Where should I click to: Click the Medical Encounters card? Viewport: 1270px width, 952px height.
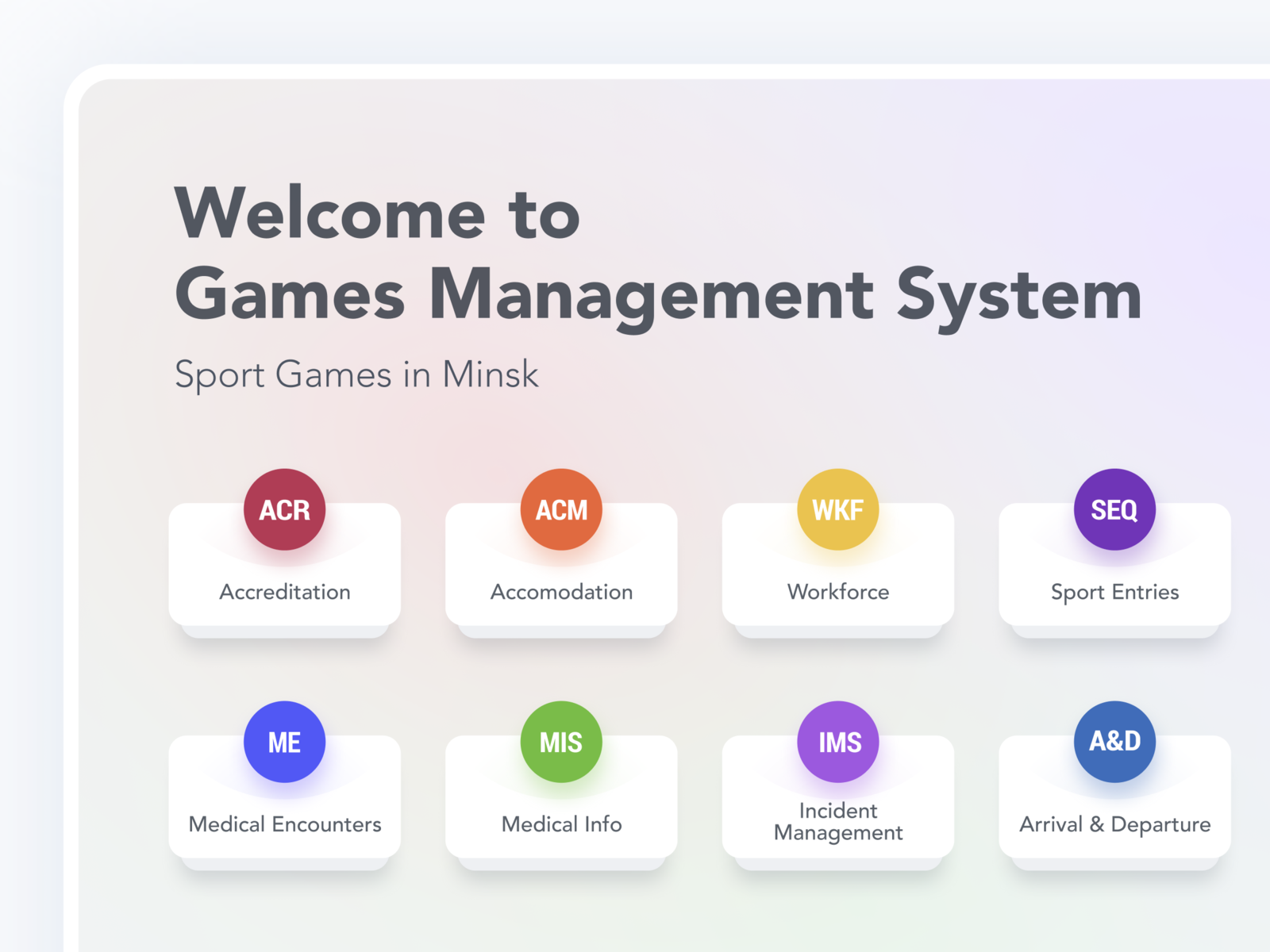[x=284, y=824]
